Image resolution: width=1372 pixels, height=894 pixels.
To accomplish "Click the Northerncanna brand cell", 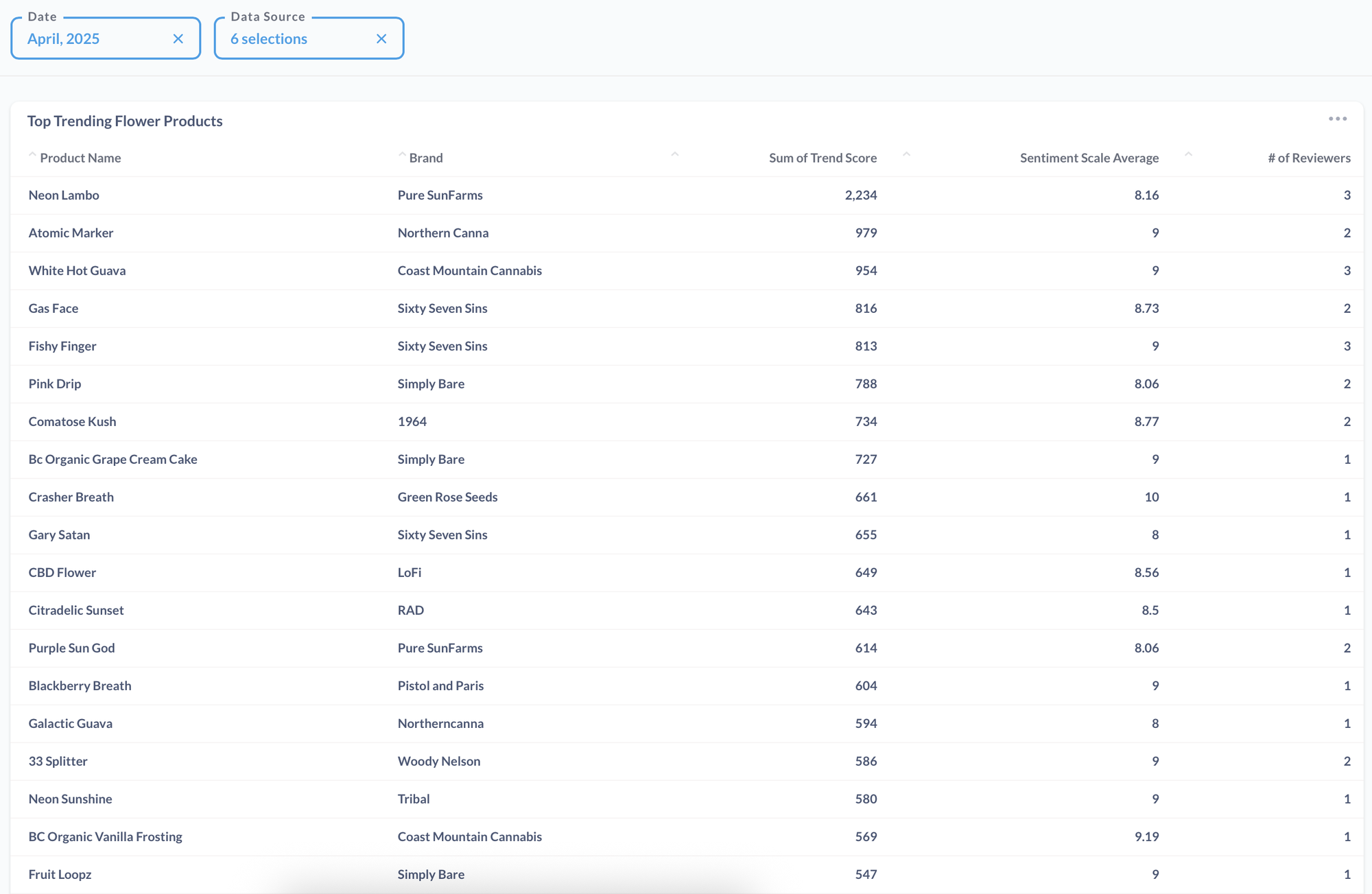I will [x=440, y=723].
